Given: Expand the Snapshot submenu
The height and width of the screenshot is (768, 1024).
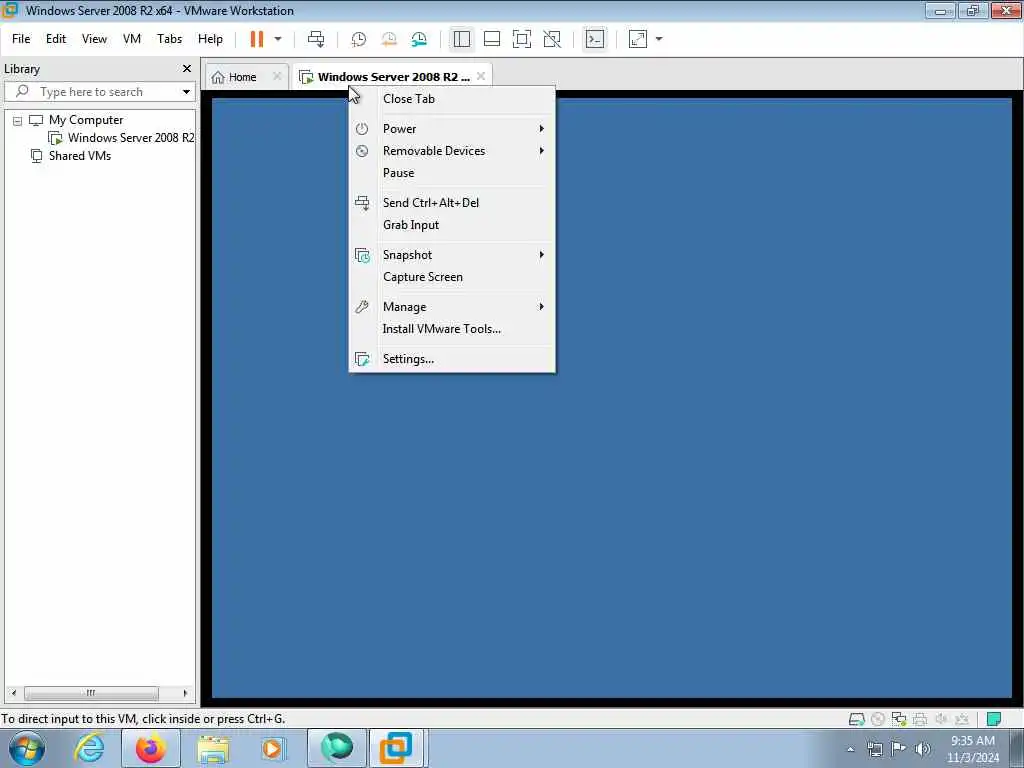Looking at the screenshot, I should point(452,255).
